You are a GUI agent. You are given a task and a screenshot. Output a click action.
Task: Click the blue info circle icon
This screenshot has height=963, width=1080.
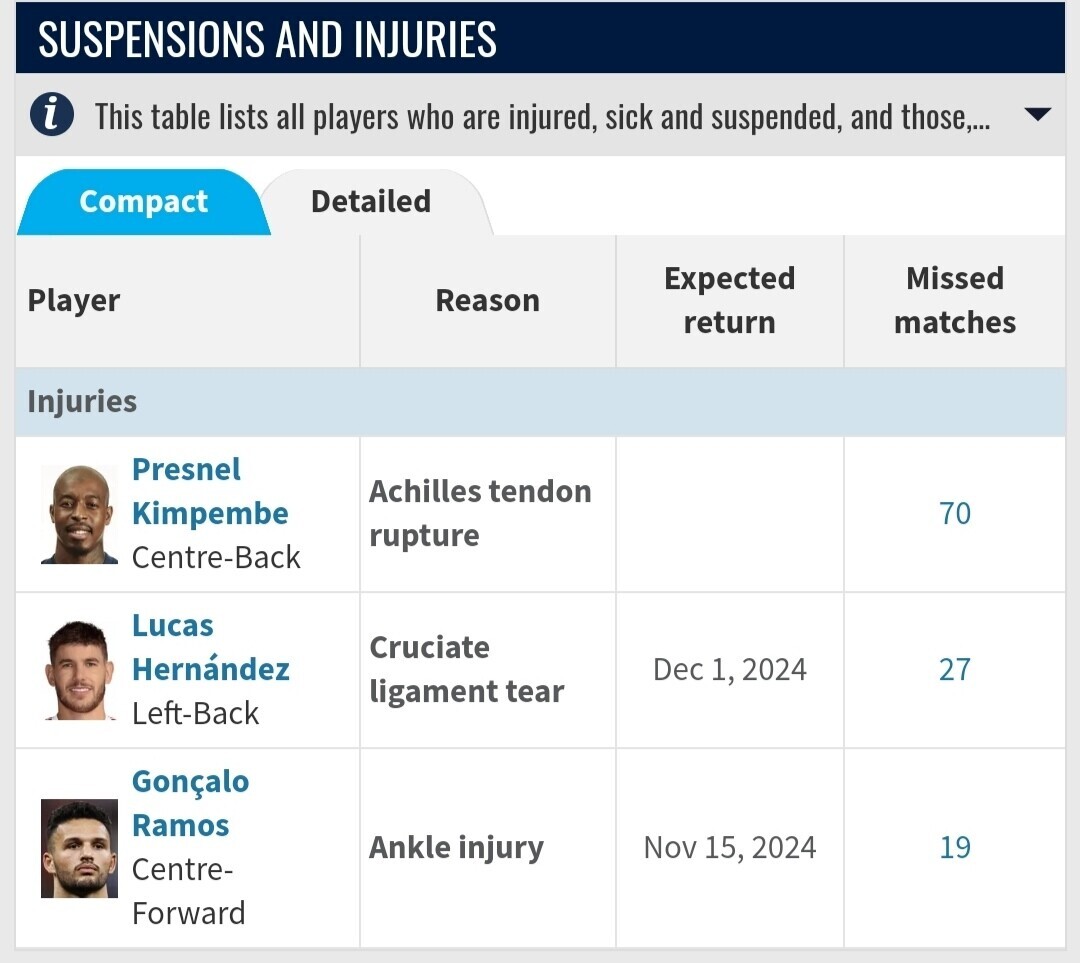click(x=52, y=114)
